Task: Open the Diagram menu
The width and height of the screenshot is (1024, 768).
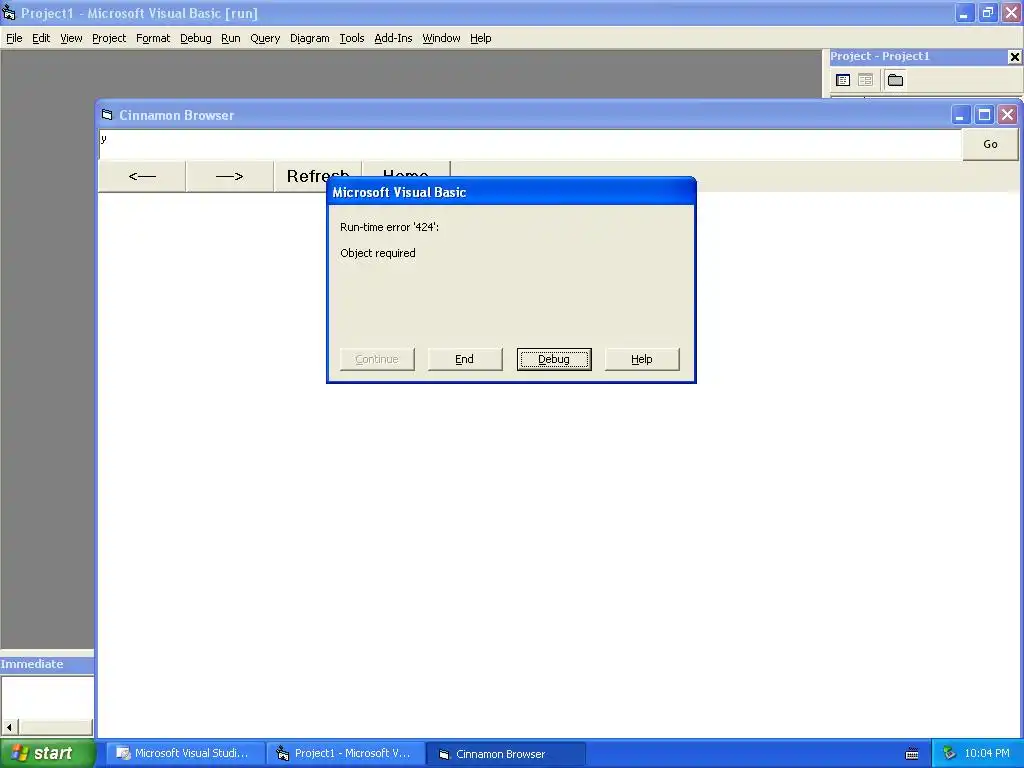Action: pyautogui.click(x=310, y=38)
